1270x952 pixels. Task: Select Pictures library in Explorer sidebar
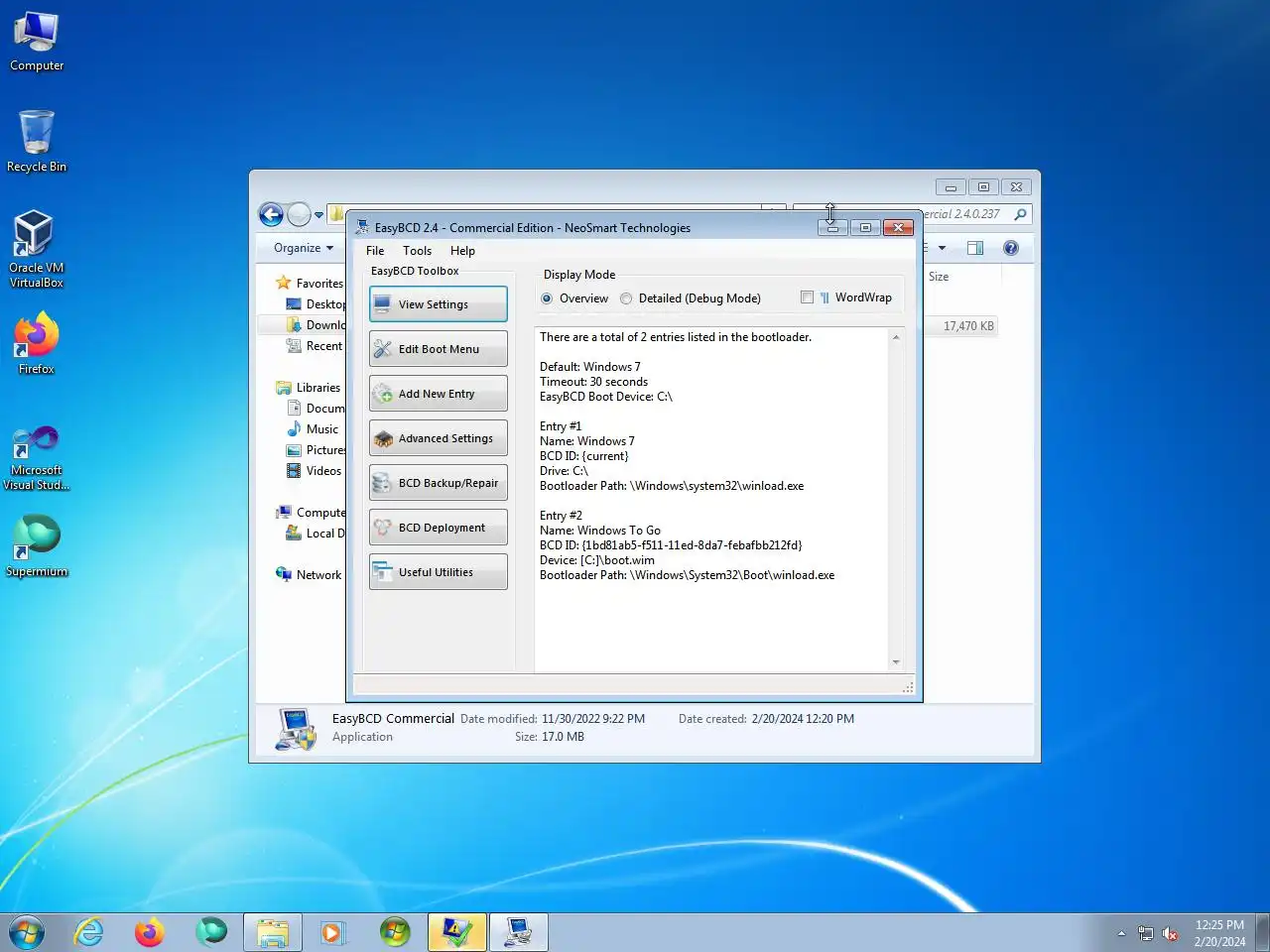pos(316,450)
